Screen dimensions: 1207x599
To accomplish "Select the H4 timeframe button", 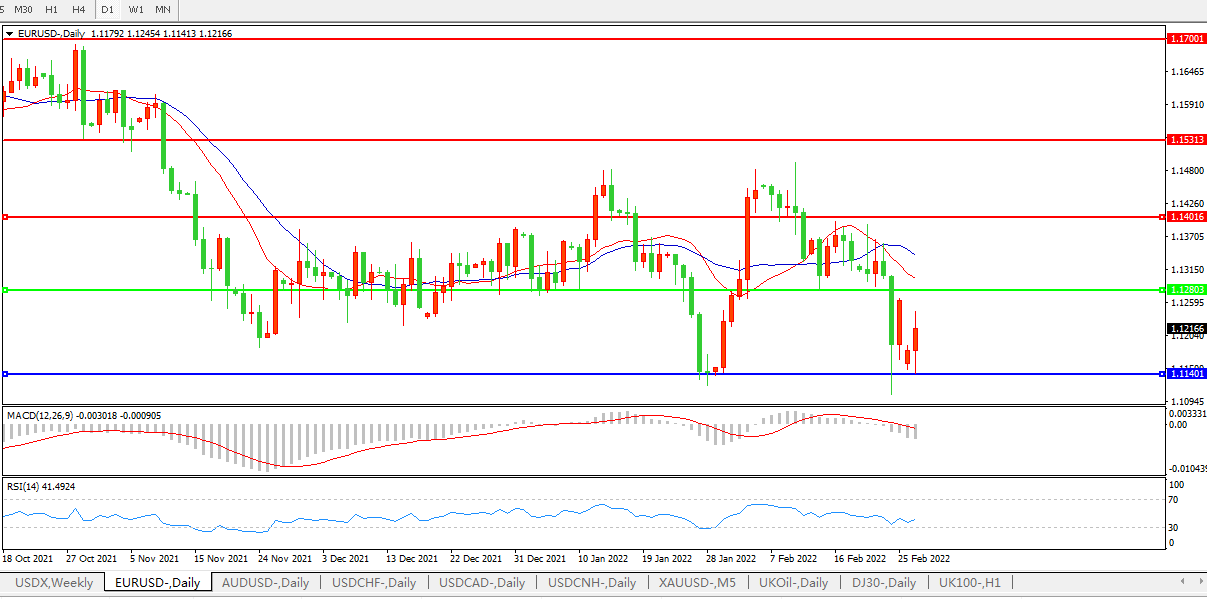I will (78, 9).
